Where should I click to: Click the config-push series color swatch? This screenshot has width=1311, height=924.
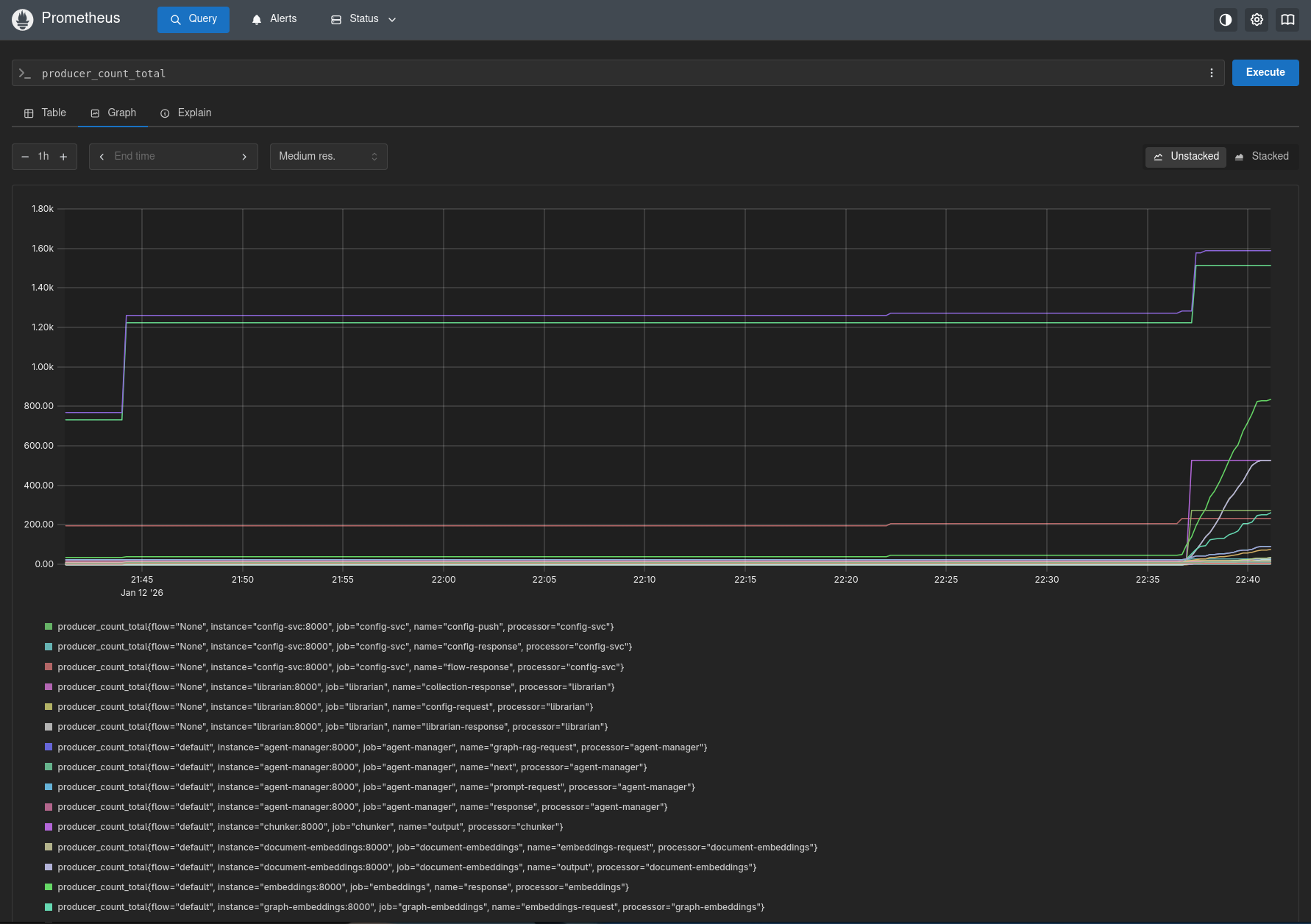(x=49, y=626)
